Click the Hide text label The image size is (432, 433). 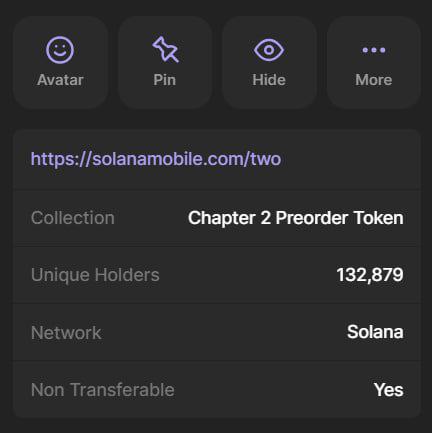269,80
